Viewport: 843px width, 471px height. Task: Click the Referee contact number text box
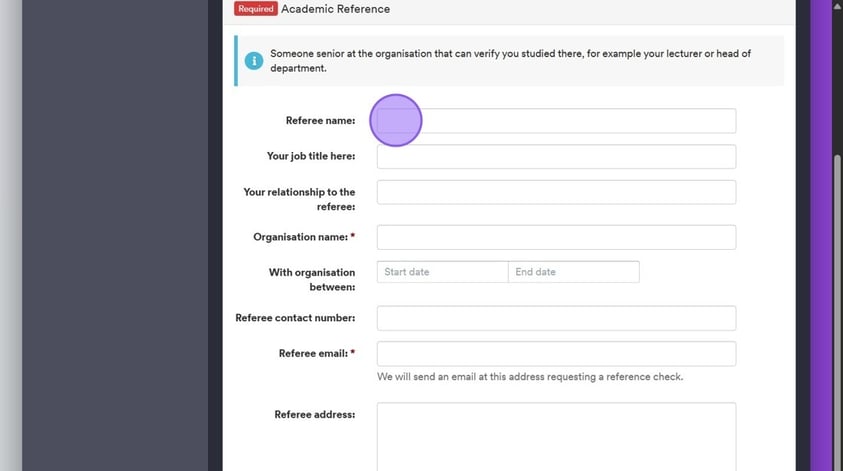click(x=556, y=318)
